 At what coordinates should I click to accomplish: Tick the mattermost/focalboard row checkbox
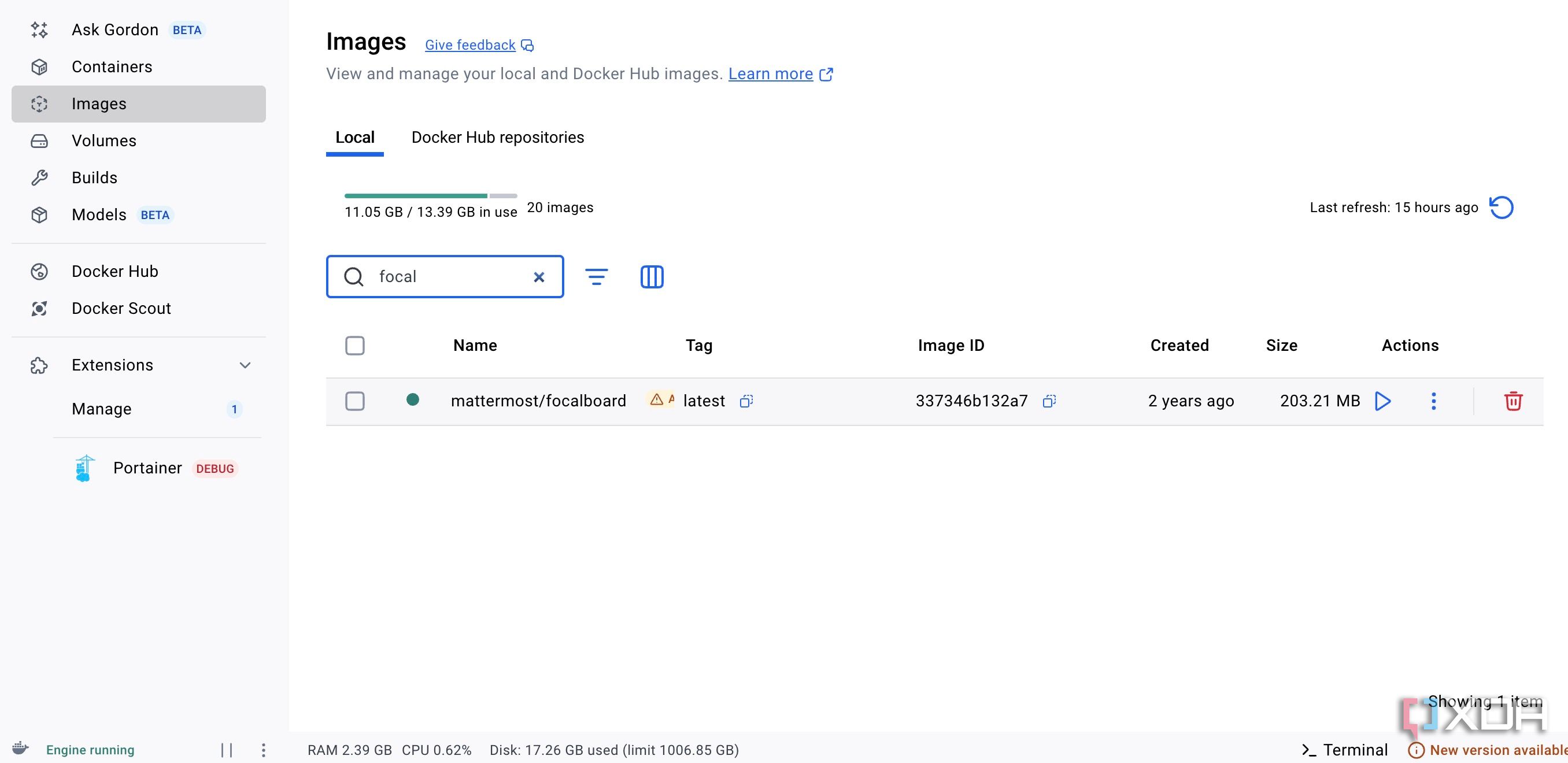click(355, 401)
